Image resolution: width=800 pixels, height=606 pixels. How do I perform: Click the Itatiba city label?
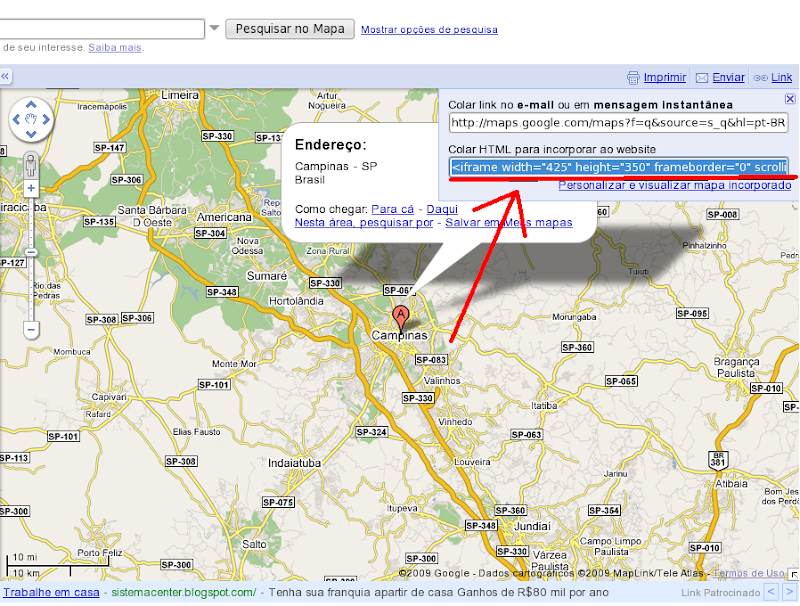point(544,406)
